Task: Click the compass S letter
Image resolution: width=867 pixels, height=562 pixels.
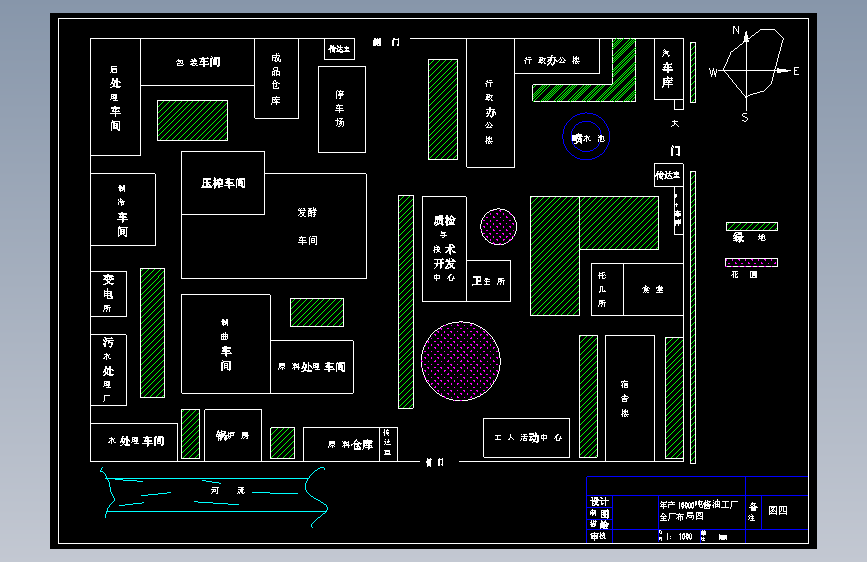Action: point(745,117)
